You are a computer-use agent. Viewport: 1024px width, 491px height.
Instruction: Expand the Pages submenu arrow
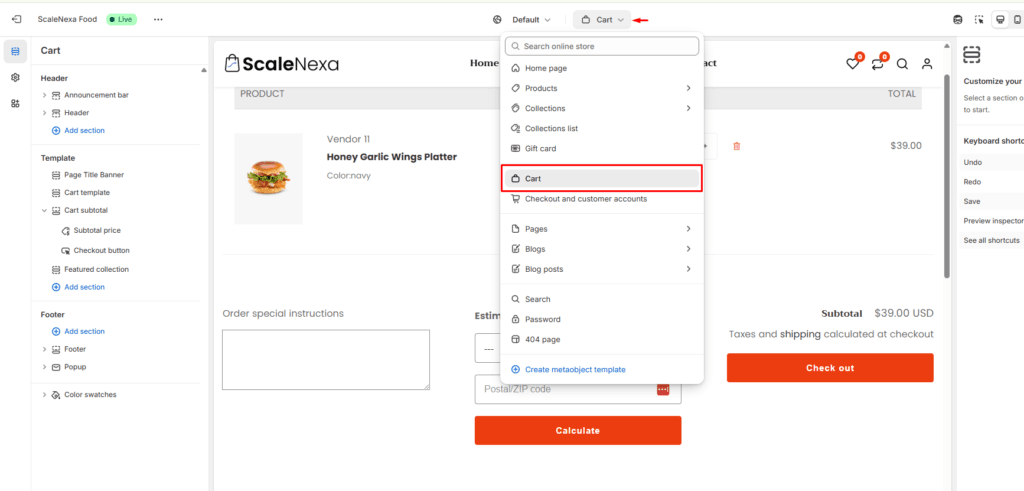click(688, 229)
